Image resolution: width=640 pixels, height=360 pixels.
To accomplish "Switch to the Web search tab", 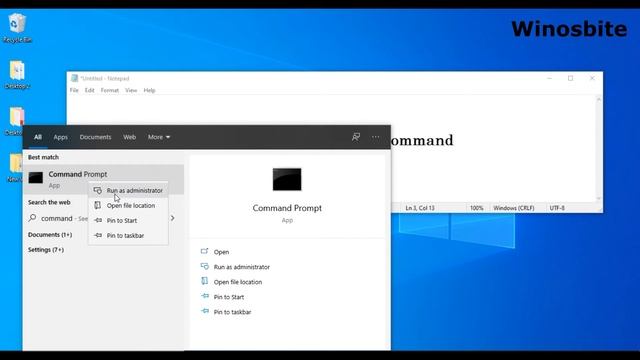I will 129,137.
